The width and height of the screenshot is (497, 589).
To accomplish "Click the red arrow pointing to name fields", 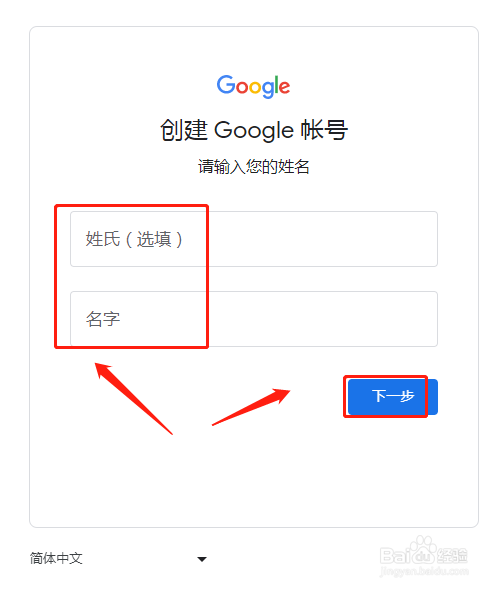I will click(x=133, y=398).
